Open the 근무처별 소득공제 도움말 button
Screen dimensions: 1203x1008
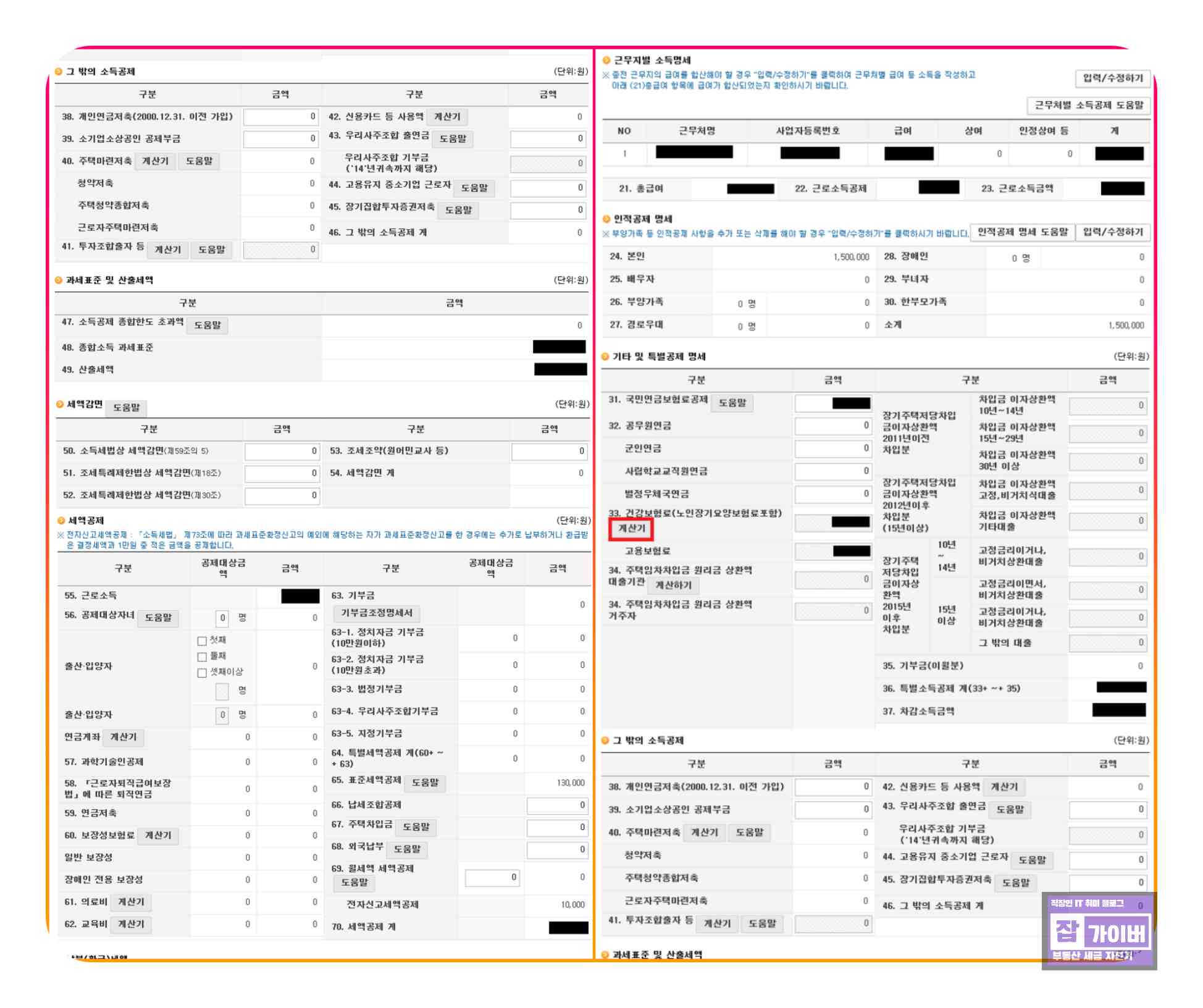[x=1089, y=106]
